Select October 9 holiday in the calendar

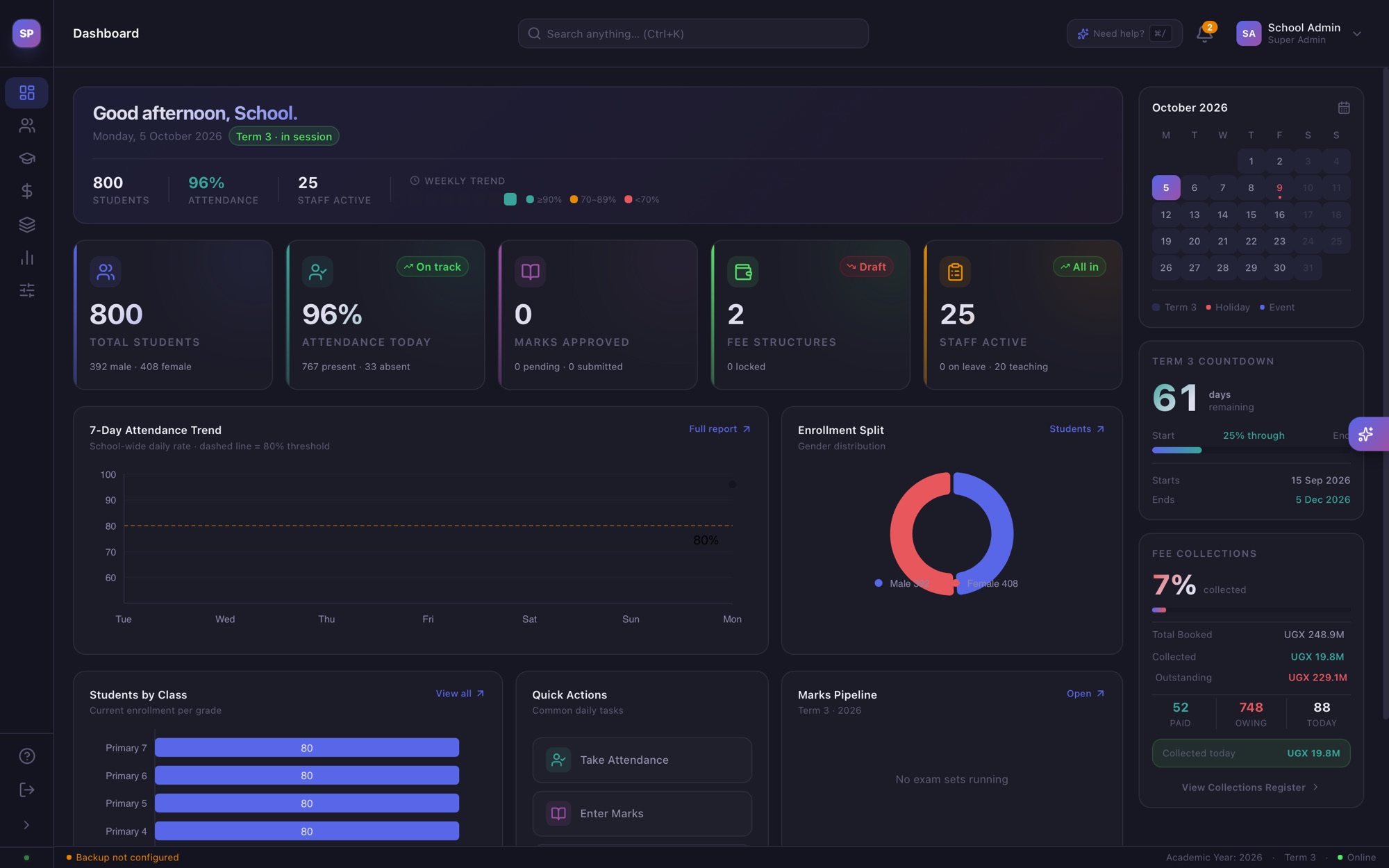[x=1279, y=187]
